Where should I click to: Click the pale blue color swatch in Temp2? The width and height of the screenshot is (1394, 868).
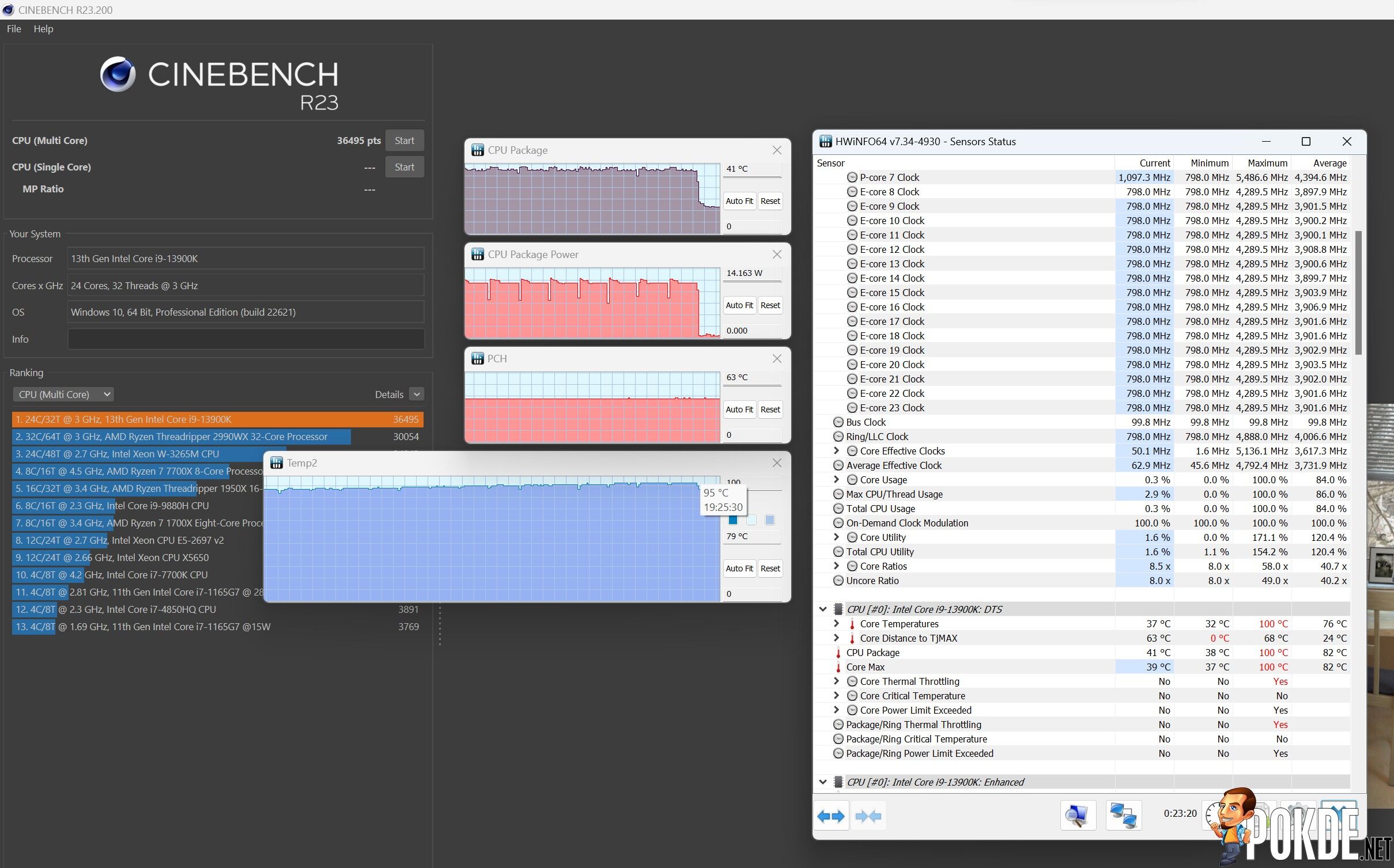(751, 520)
